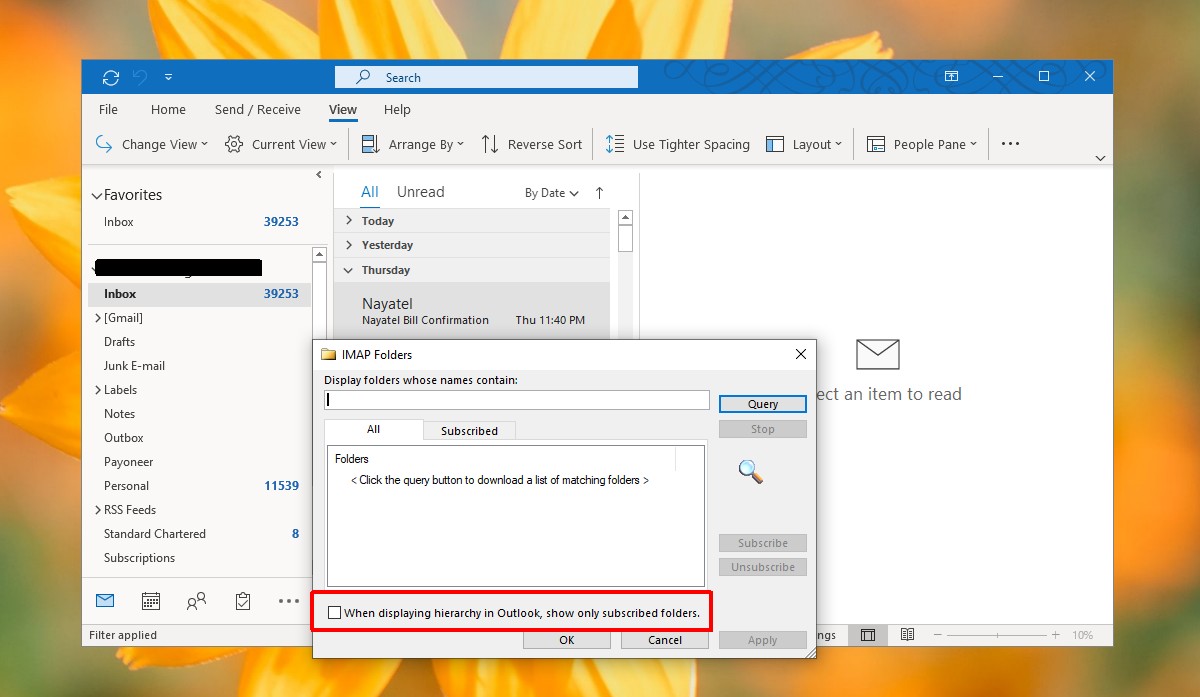Screen dimensions: 1200x697
Task: Switch to Normal view icon in status bar
Action: click(x=868, y=635)
